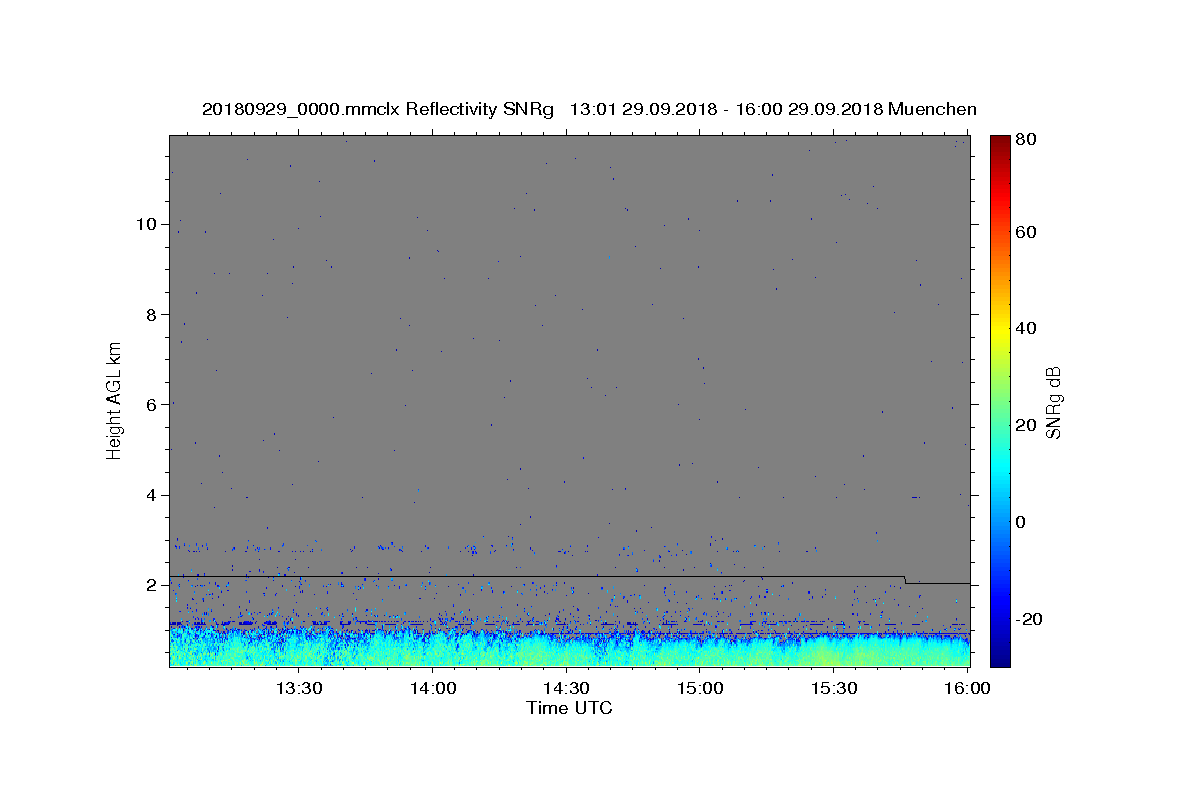The height and width of the screenshot is (800, 1200).
Task: Click the 'Time UTC' axis label
Action: (569, 708)
